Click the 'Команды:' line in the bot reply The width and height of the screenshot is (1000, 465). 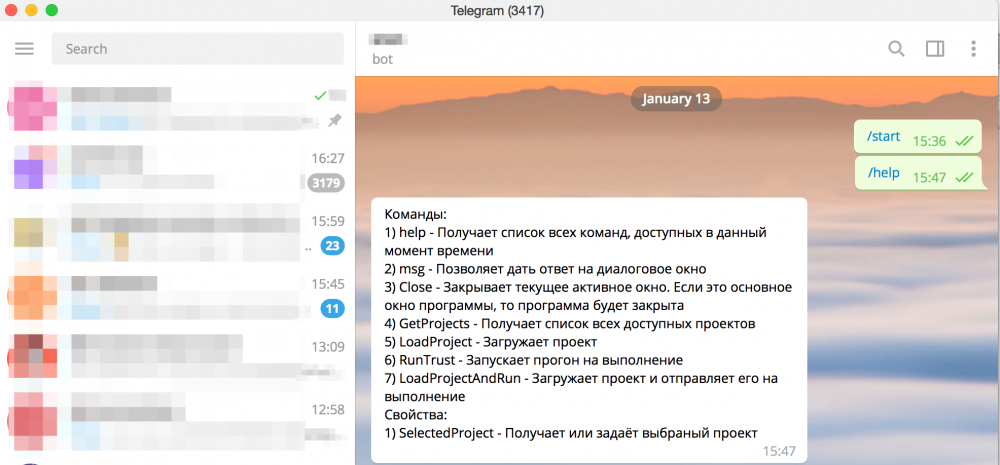click(416, 214)
